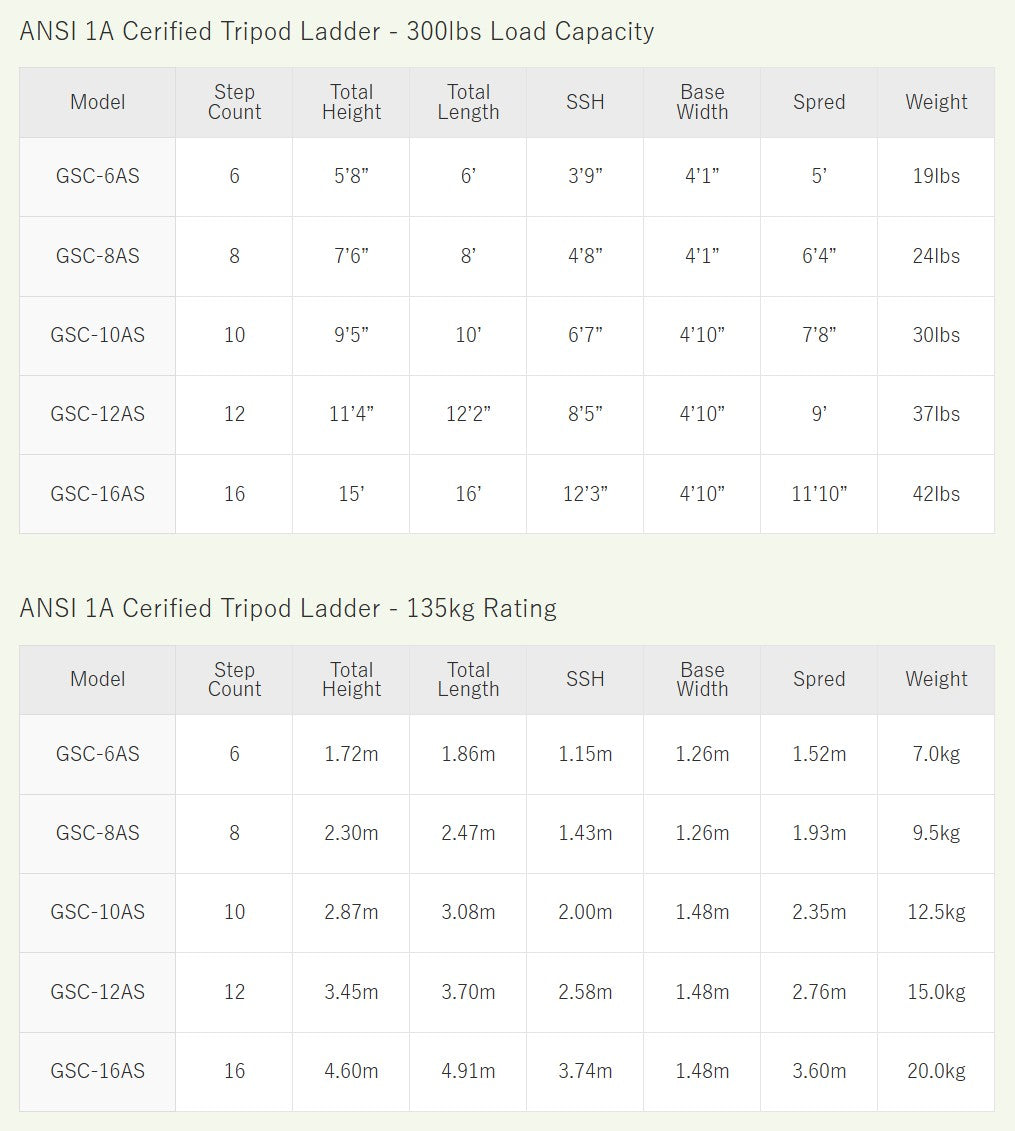1015x1131 pixels.
Task: Select GSC-6AS model in imperial table
Action: tap(97, 176)
